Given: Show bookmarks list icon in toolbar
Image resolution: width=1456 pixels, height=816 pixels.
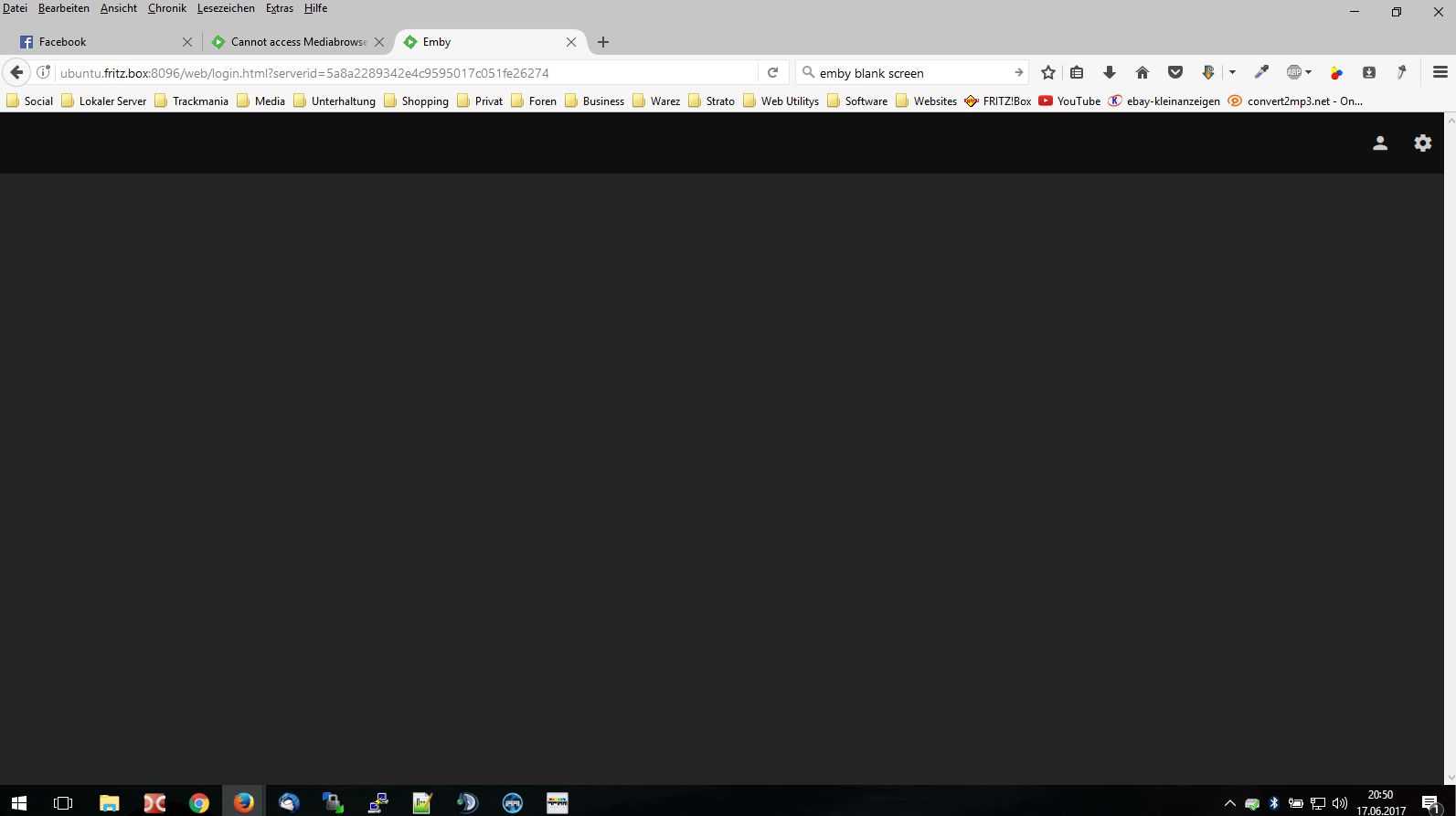Looking at the screenshot, I should 1077,72.
